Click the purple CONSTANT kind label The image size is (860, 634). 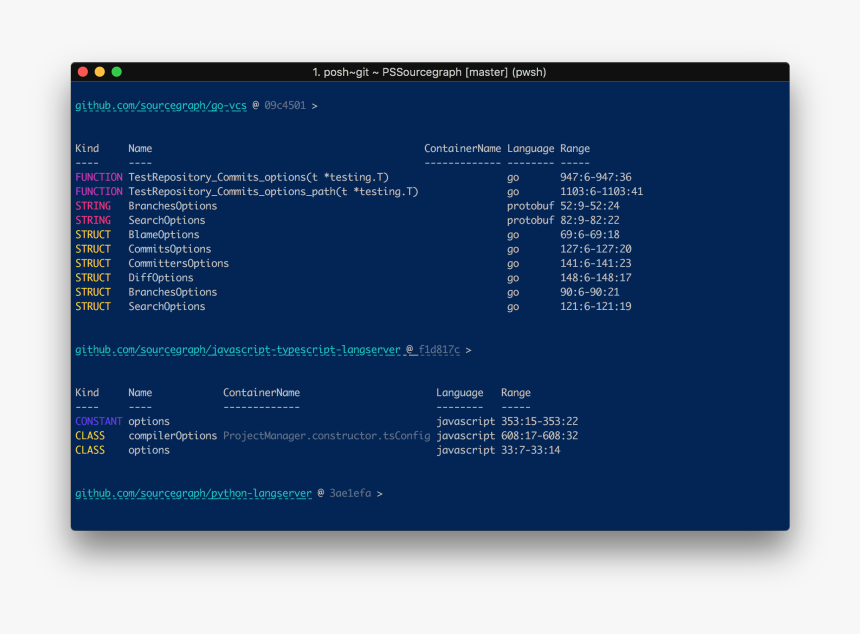pos(98,422)
